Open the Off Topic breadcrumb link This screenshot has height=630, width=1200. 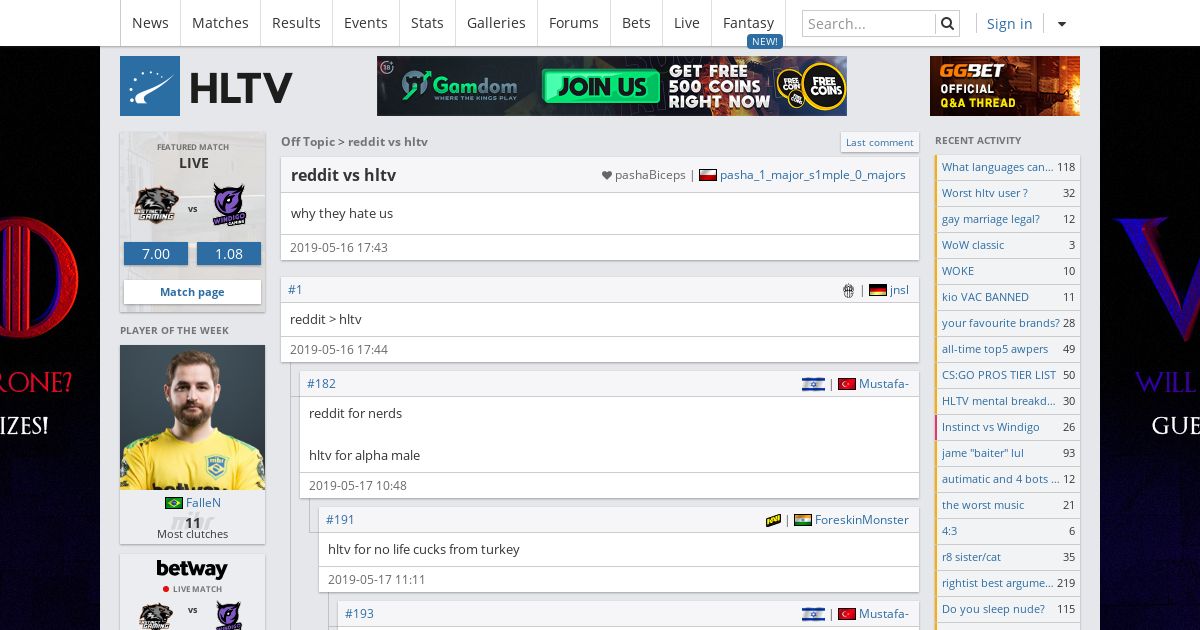point(308,142)
